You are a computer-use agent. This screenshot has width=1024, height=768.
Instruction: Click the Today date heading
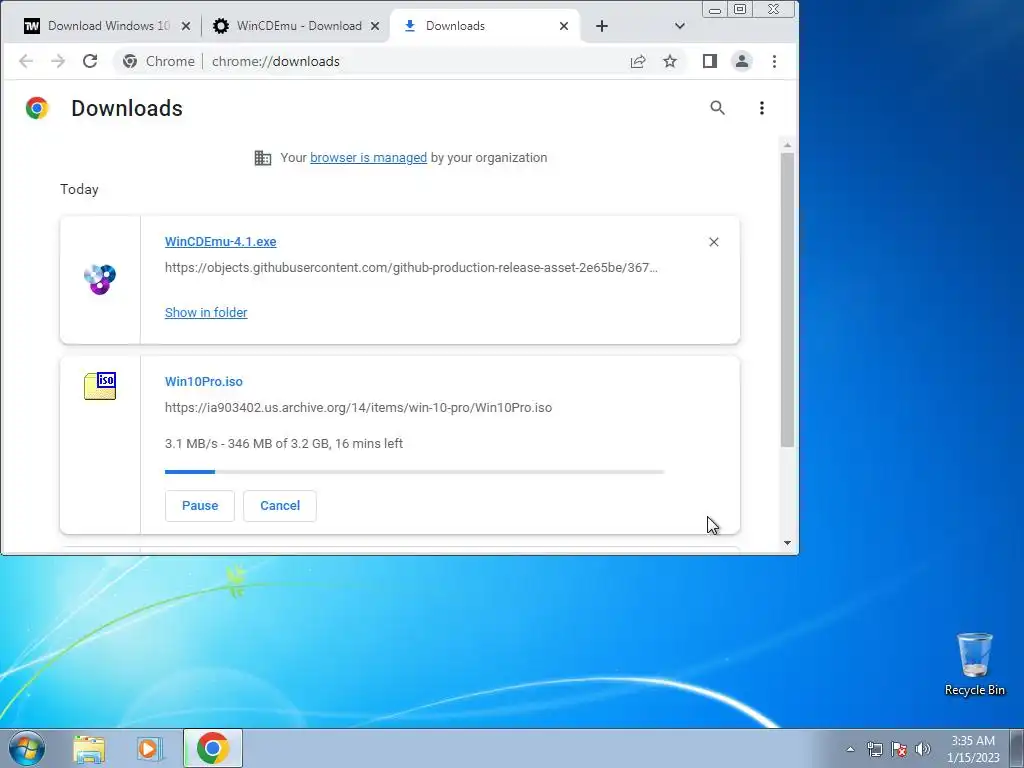point(80,189)
